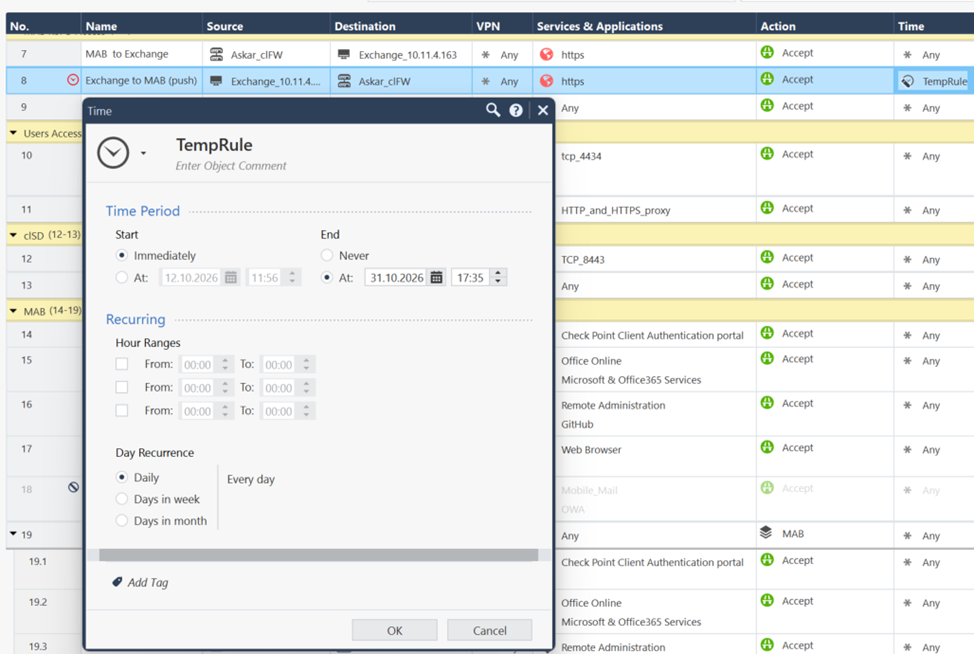
Task: Collapse rule 19 inline layer
Action: [13, 534]
